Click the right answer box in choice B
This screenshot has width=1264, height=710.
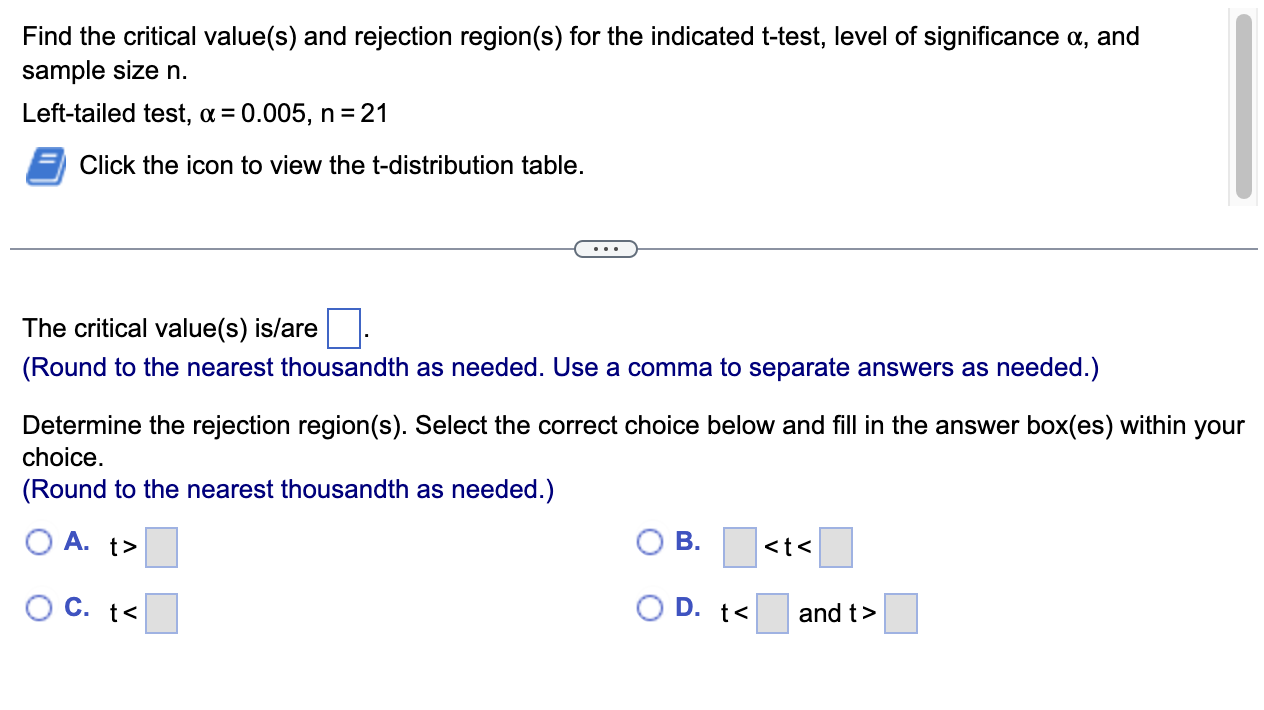835,547
